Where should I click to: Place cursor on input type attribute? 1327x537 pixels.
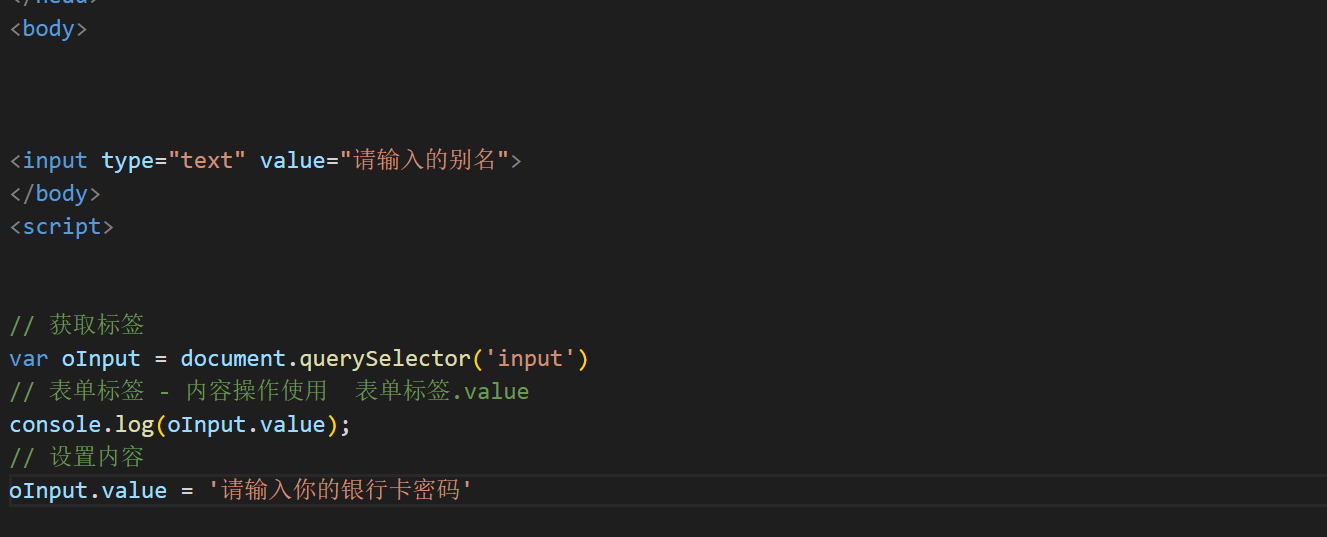127,160
